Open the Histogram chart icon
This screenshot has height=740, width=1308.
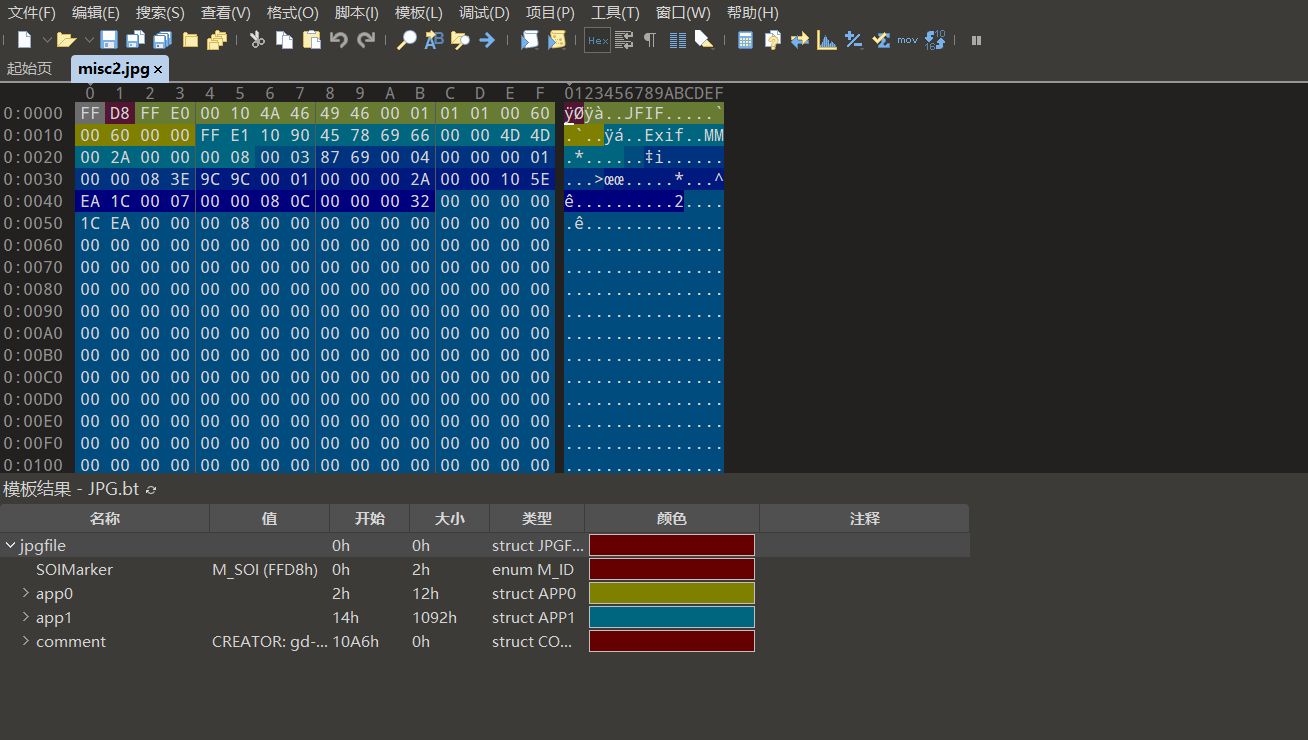[x=827, y=40]
